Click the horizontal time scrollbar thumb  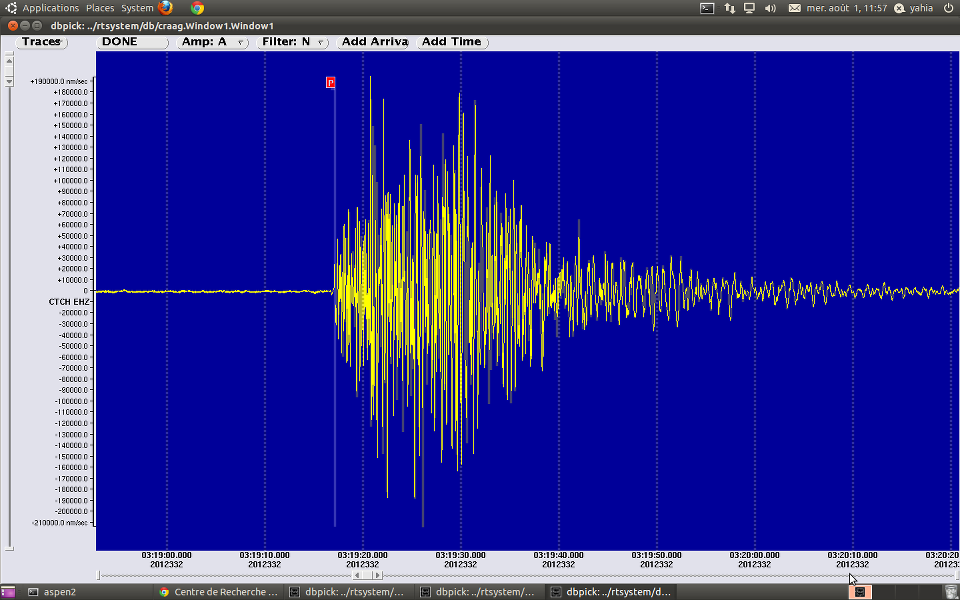coord(366,575)
